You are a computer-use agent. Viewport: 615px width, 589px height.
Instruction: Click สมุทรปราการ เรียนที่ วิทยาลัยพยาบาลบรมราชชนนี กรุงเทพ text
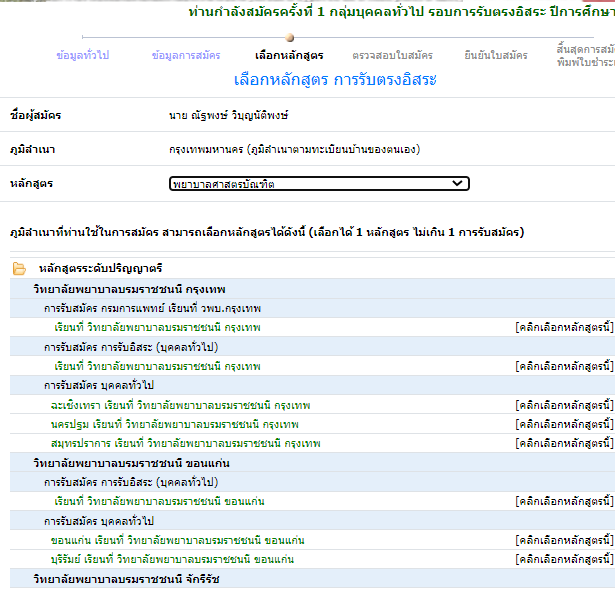click(186, 444)
